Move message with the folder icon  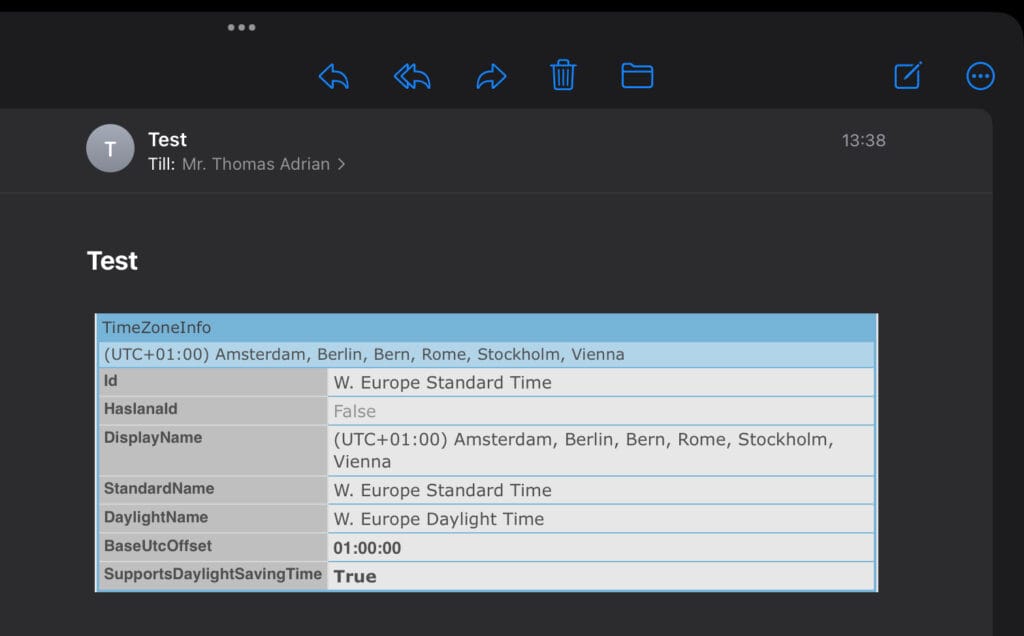tap(637, 75)
